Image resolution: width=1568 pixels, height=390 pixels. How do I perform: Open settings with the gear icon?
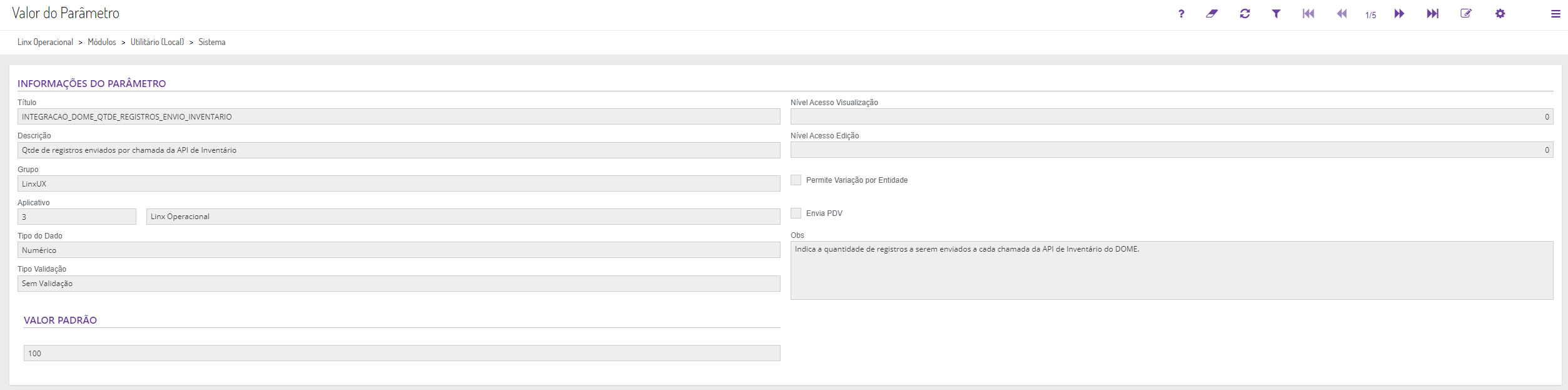coord(1500,14)
